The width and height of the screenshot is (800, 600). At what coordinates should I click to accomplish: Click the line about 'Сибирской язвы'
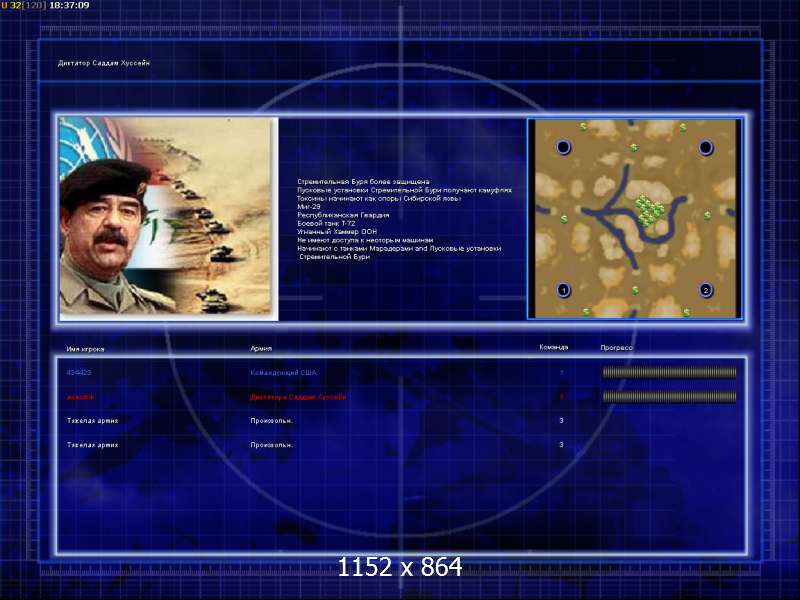point(379,198)
